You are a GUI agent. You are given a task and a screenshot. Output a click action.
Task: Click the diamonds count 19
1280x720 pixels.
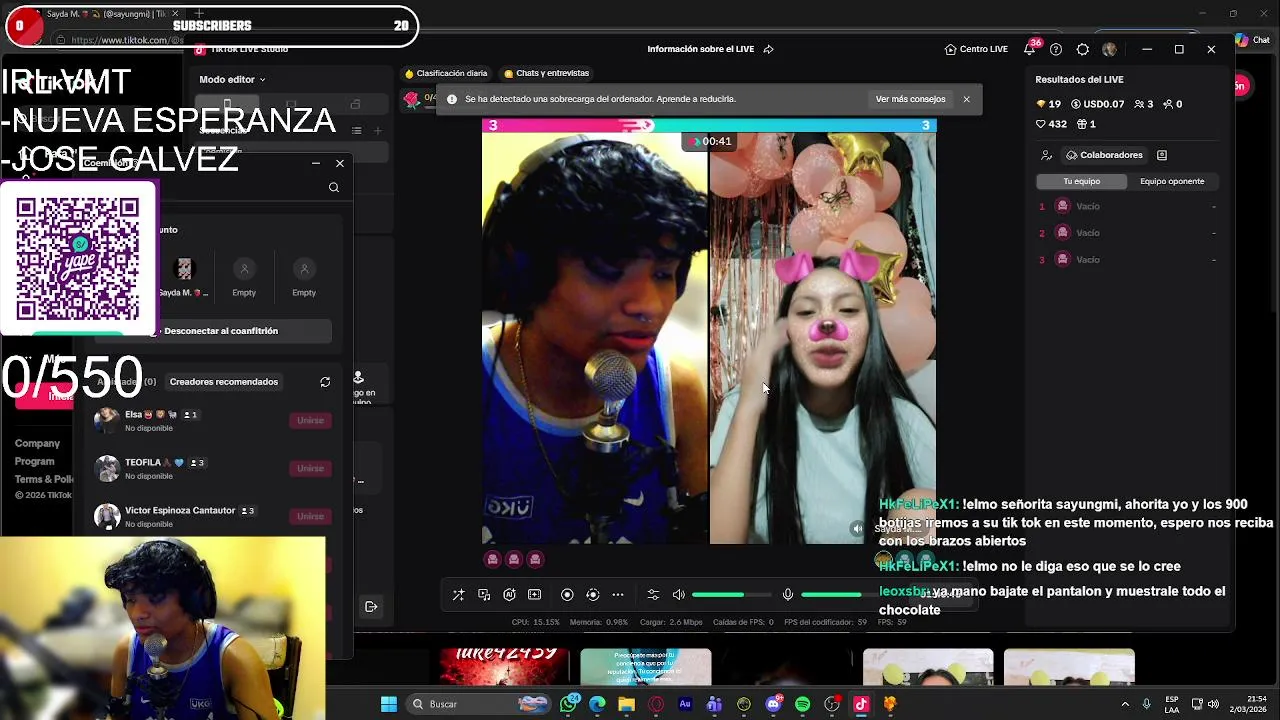1048,104
